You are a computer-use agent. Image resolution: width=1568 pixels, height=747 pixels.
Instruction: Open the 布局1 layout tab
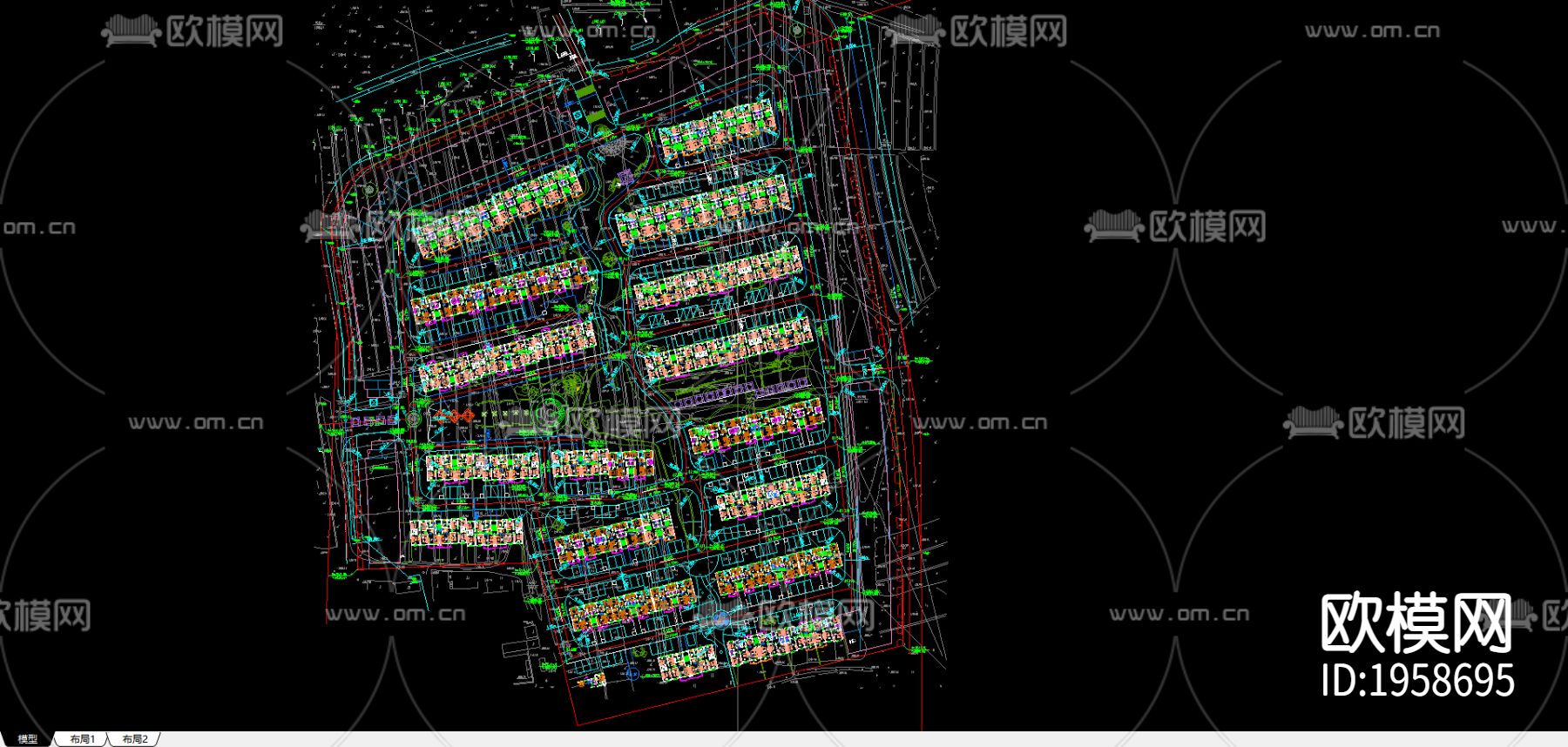tap(82, 739)
